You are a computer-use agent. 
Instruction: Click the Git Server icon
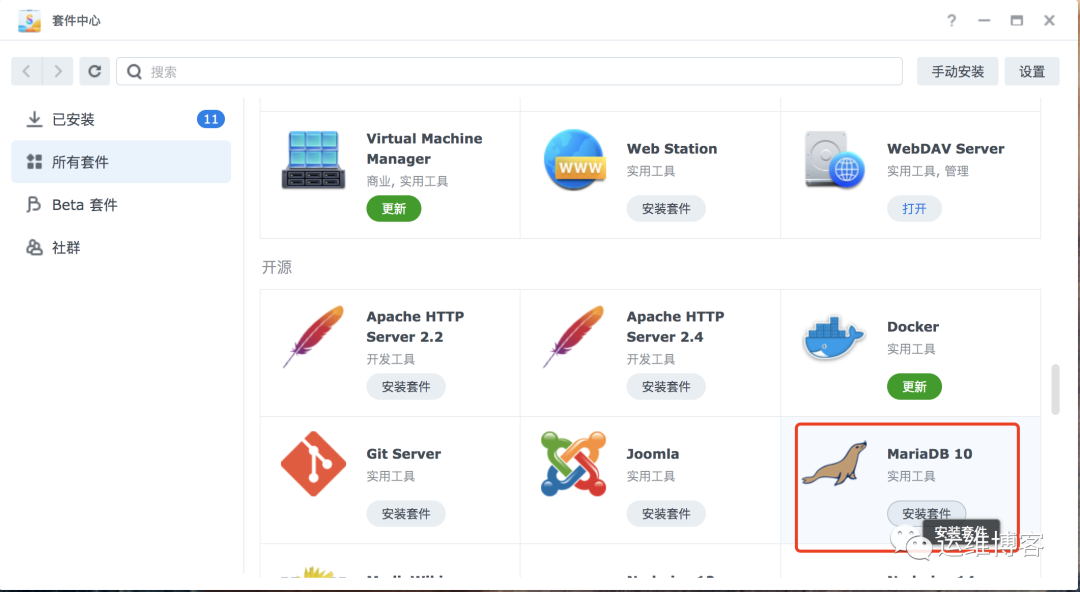click(313, 464)
